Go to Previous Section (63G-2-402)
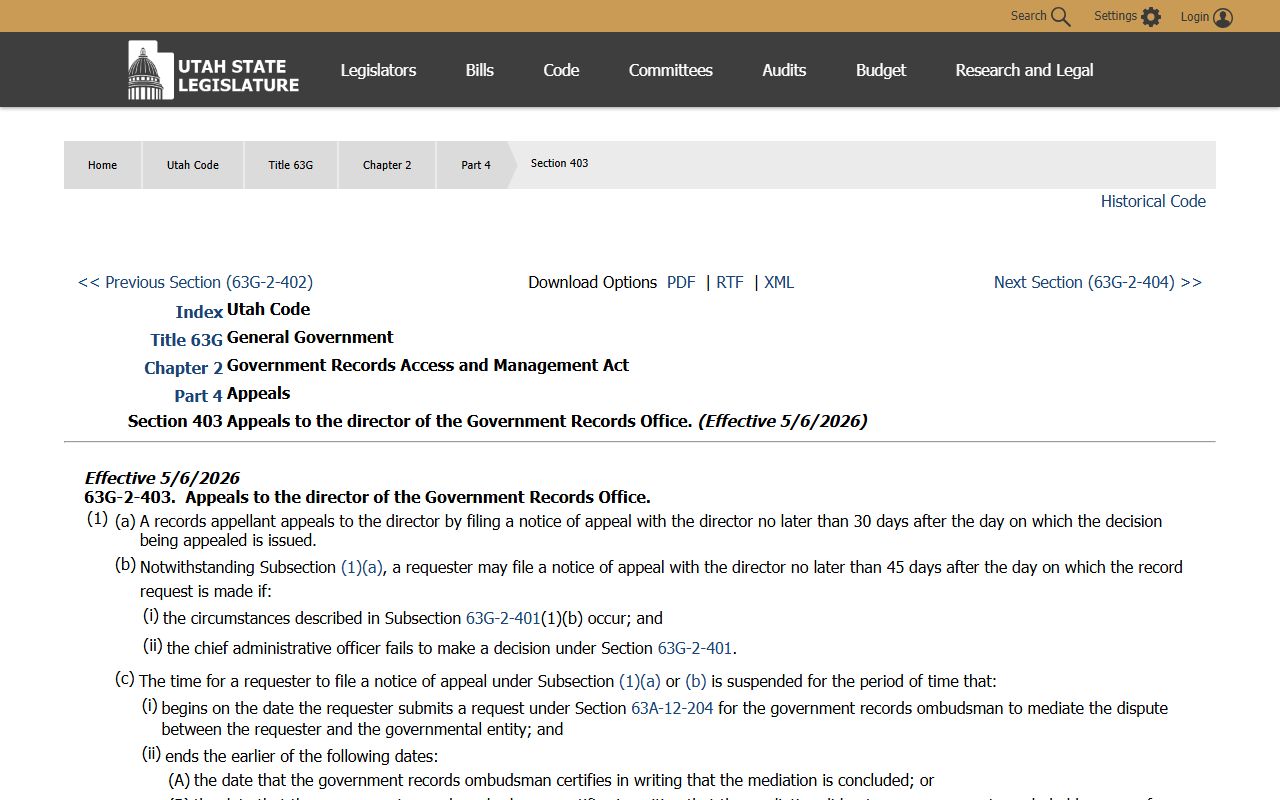Viewport: 1280px width, 800px height. [x=195, y=282]
